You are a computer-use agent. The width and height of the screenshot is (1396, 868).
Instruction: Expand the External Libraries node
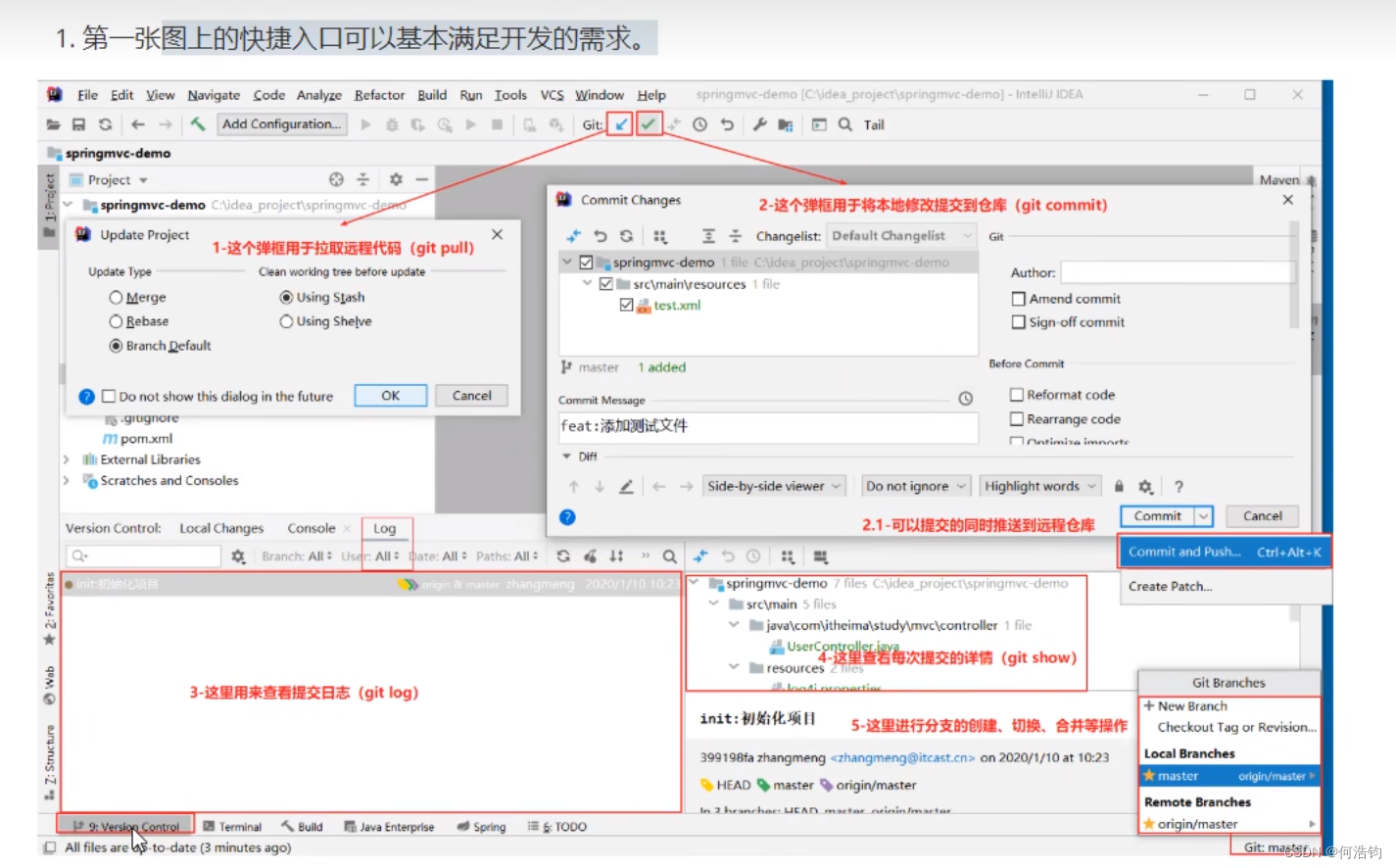click(66, 459)
